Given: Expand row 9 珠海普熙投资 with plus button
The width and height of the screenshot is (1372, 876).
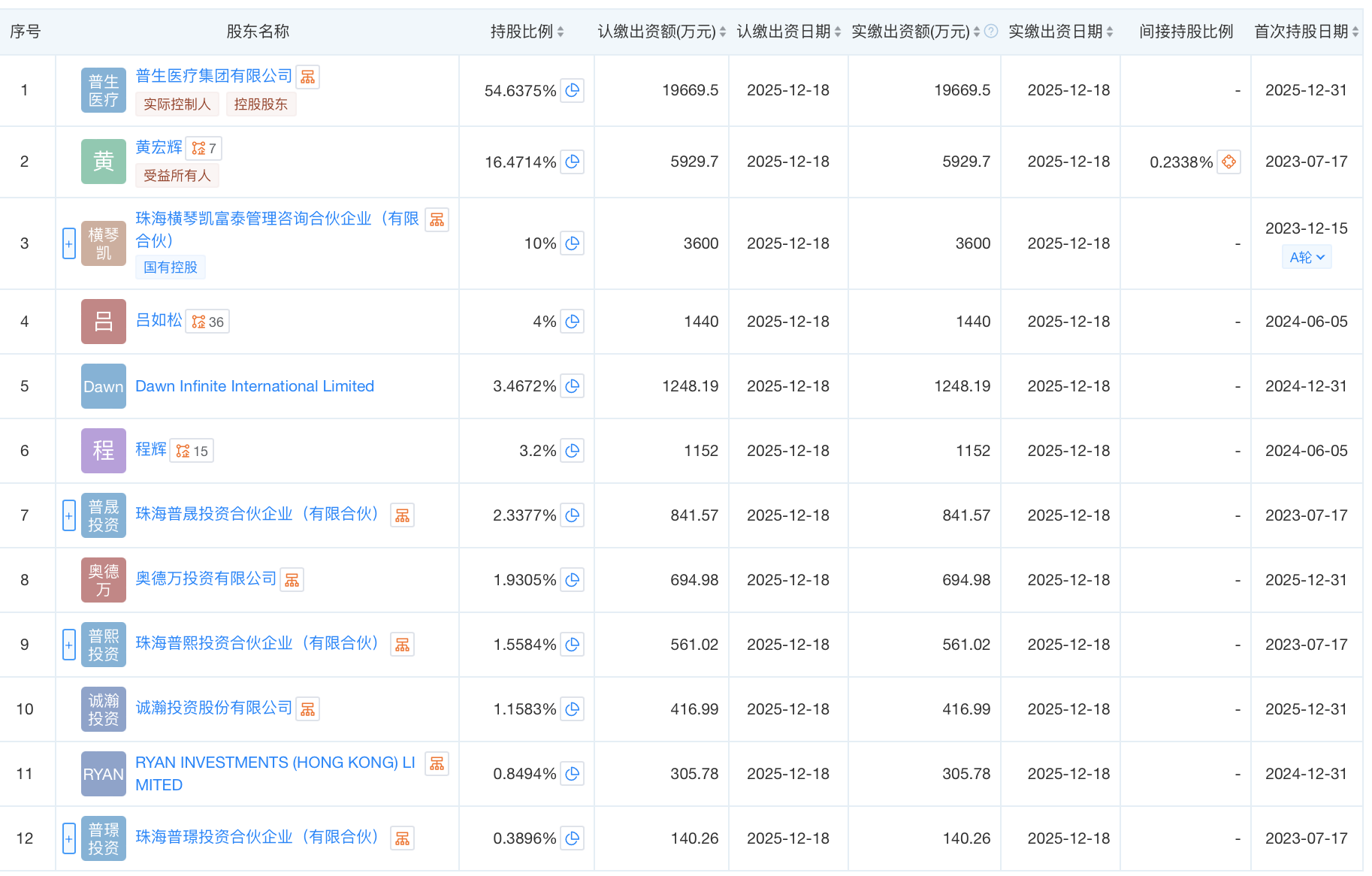Looking at the screenshot, I should 69,645.
